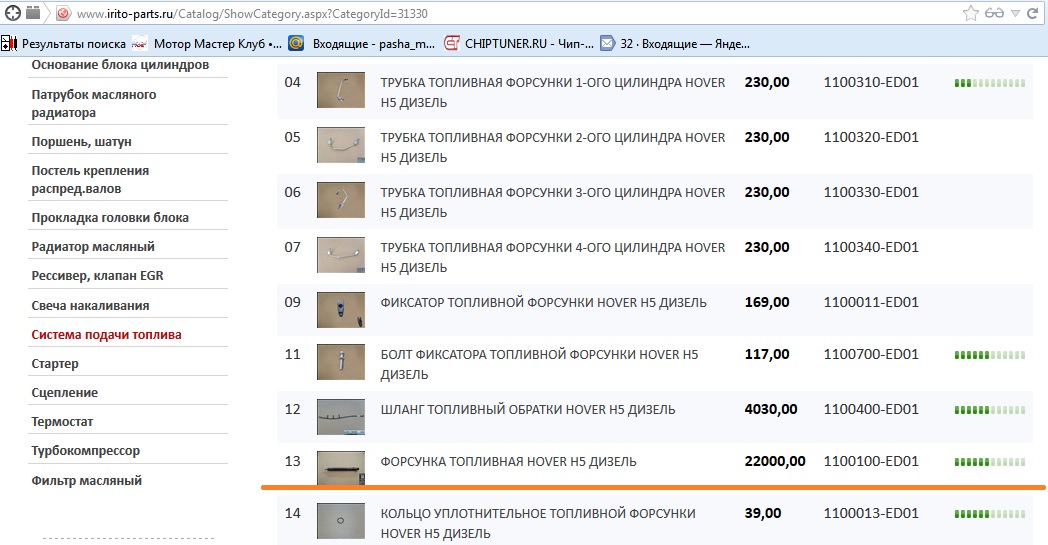1048x545 pixels.
Task: Click stock level bar for 1100100-ED01
Action: [990, 462]
